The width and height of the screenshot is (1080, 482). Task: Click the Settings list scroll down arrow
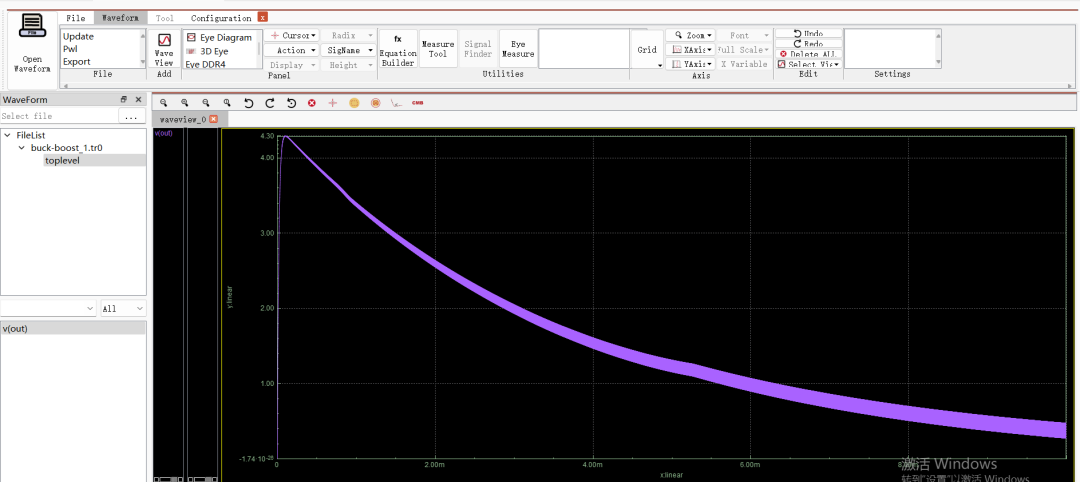point(937,63)
